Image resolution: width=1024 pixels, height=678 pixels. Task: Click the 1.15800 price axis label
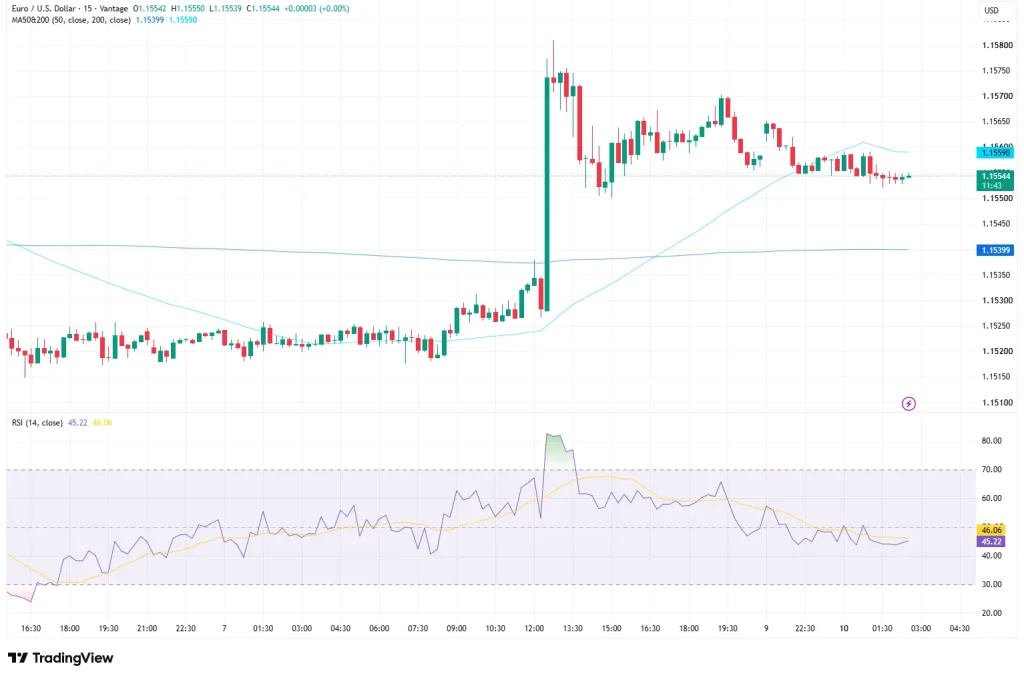pyautogui.click(x=997, y=45)
